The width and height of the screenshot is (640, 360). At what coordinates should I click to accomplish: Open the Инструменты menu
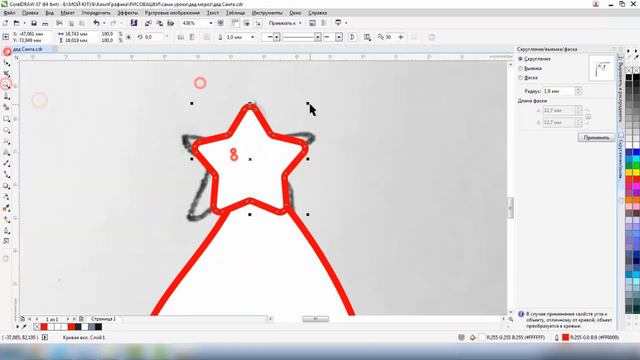tap(267, 13)
